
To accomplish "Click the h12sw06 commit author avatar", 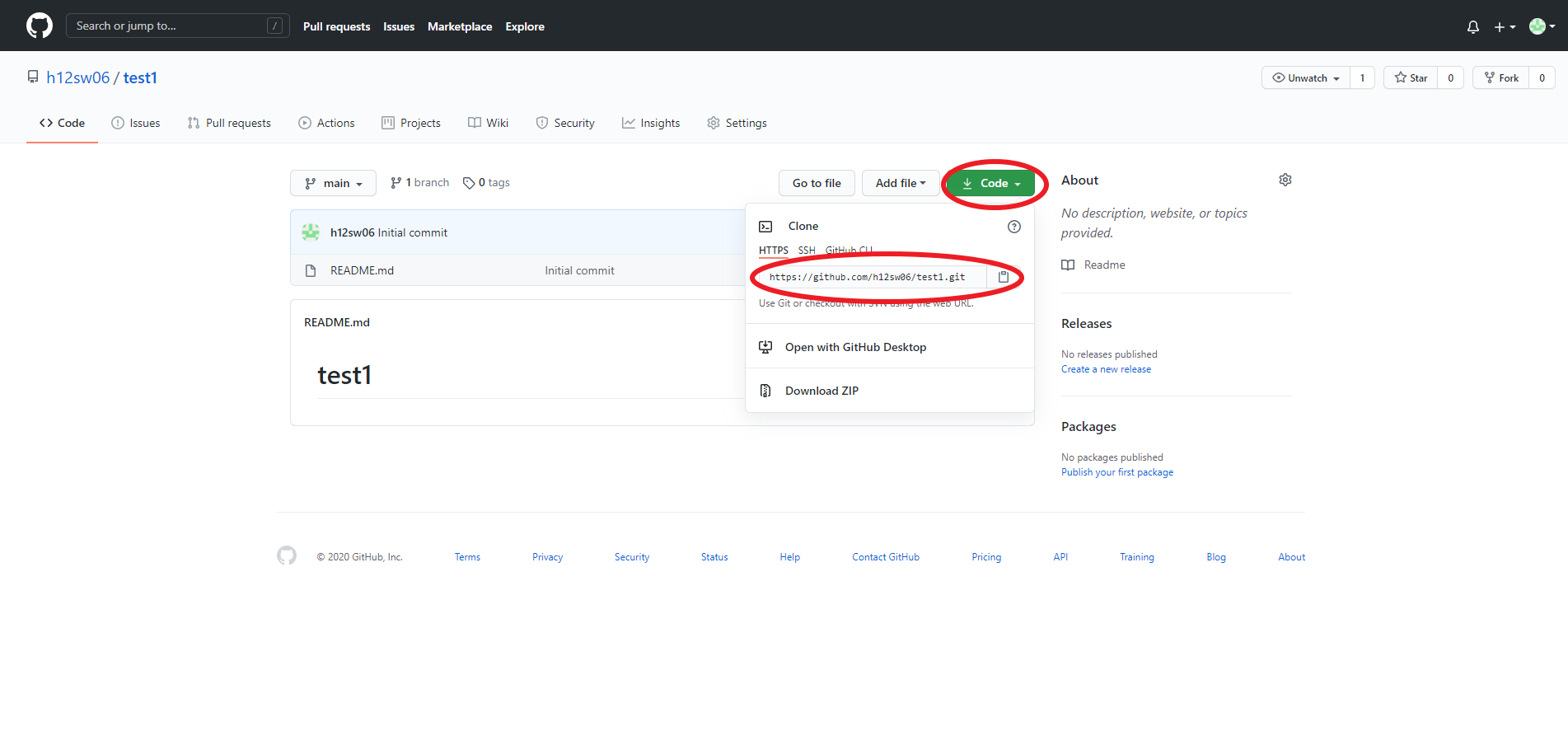I will [311, 232].
